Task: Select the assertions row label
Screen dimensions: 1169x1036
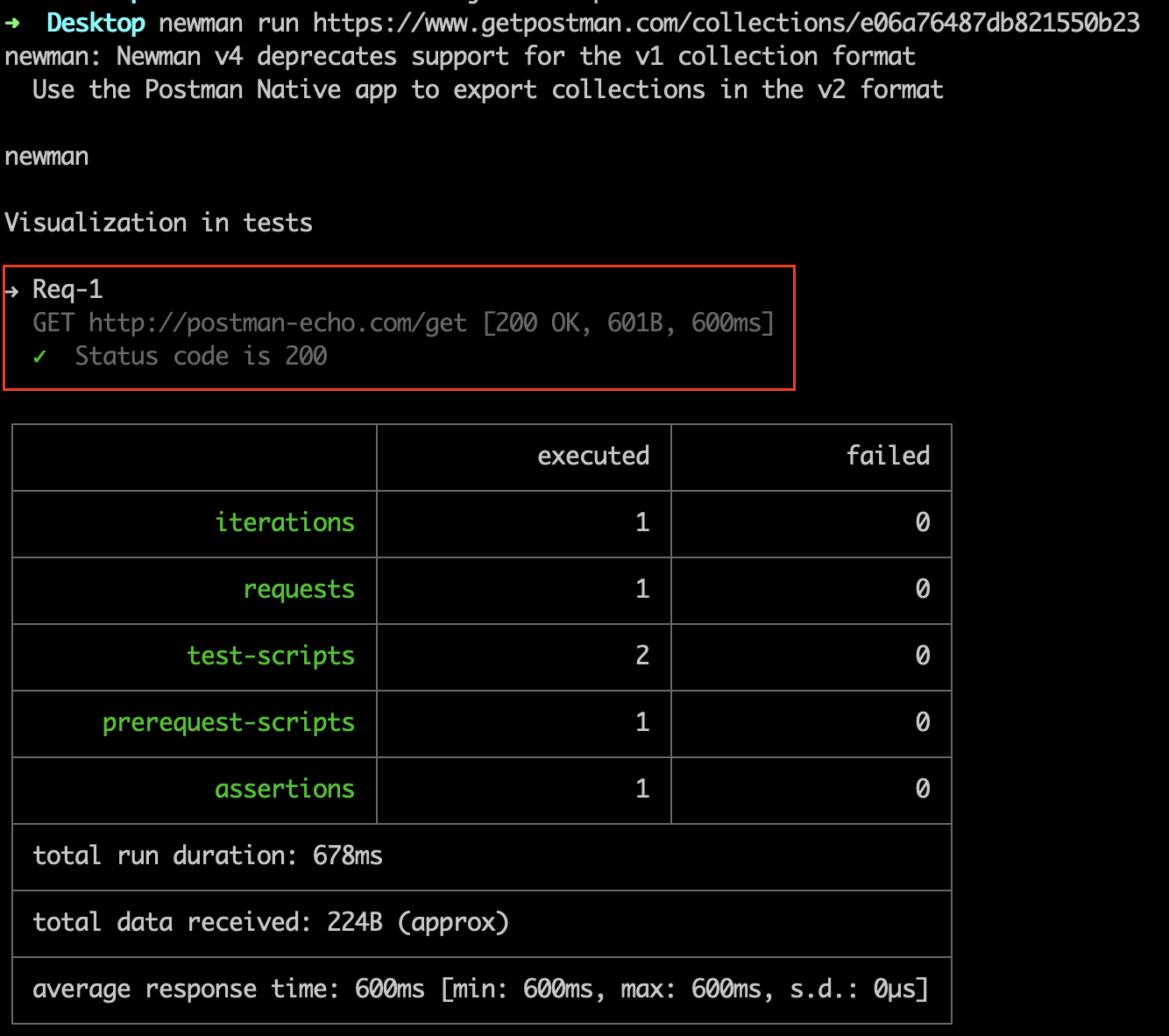Action: [x=285, y=790]
